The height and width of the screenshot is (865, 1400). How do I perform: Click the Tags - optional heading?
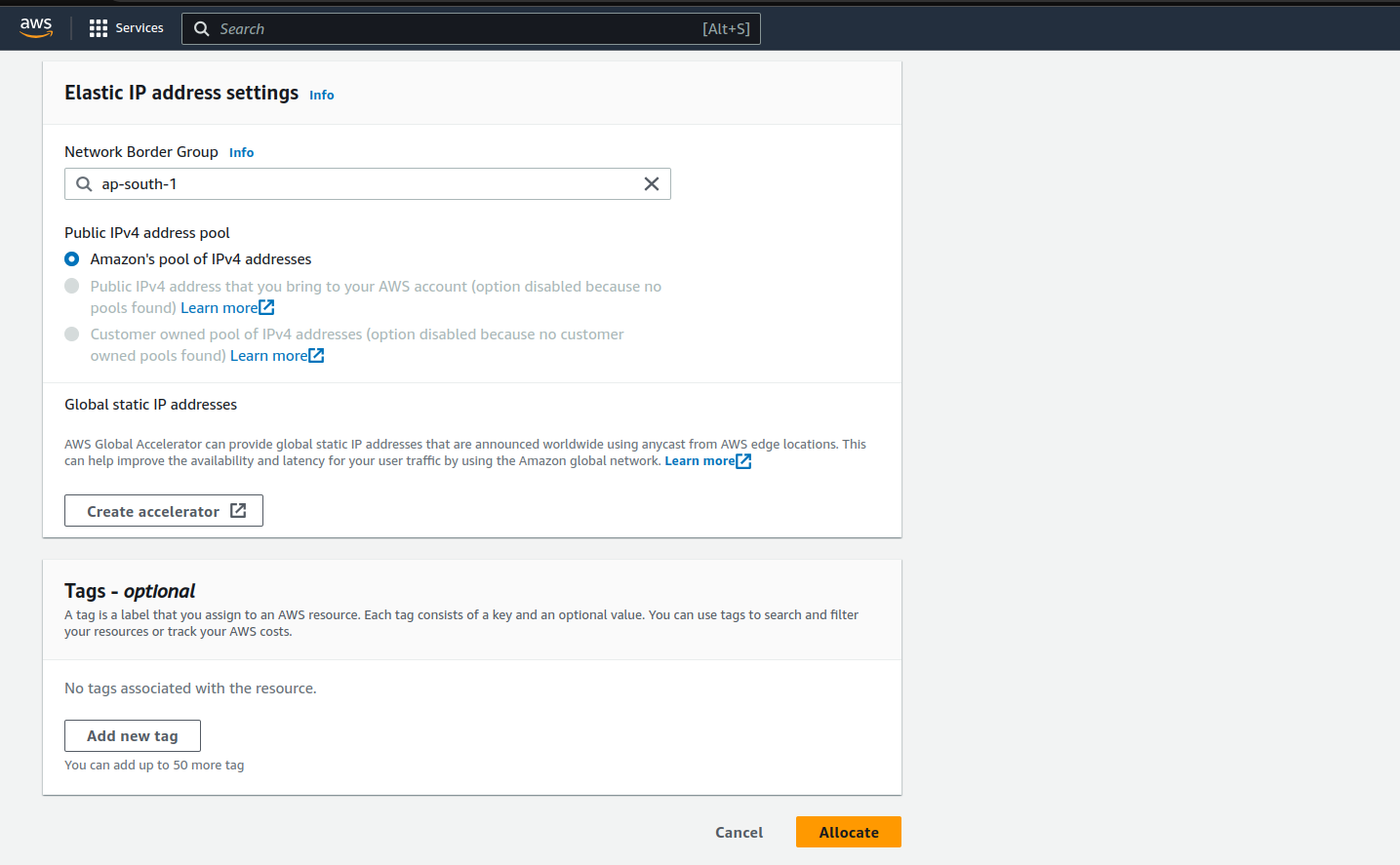point(130,591)
